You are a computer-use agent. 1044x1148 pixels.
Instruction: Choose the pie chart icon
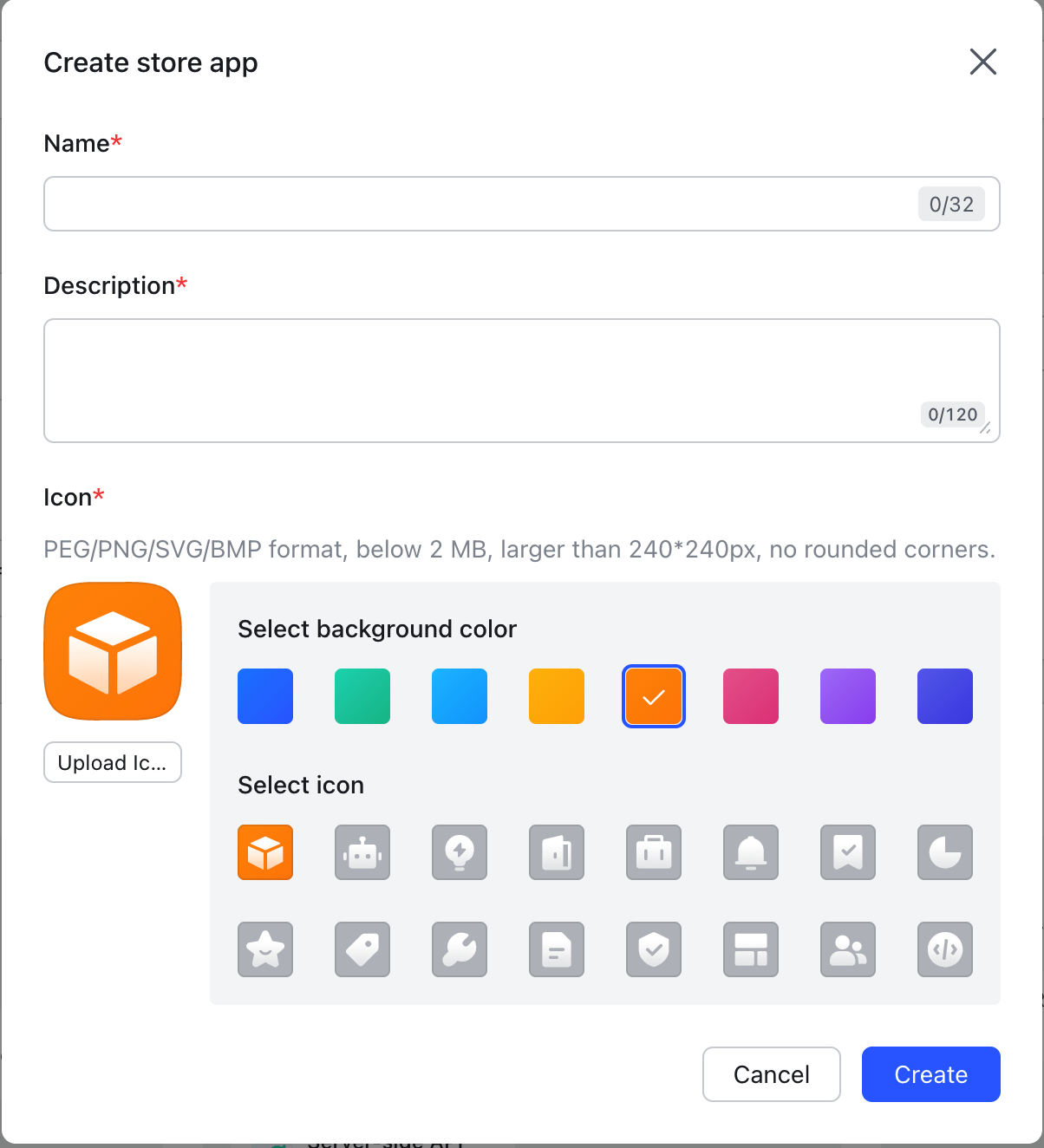coord(945,852)
